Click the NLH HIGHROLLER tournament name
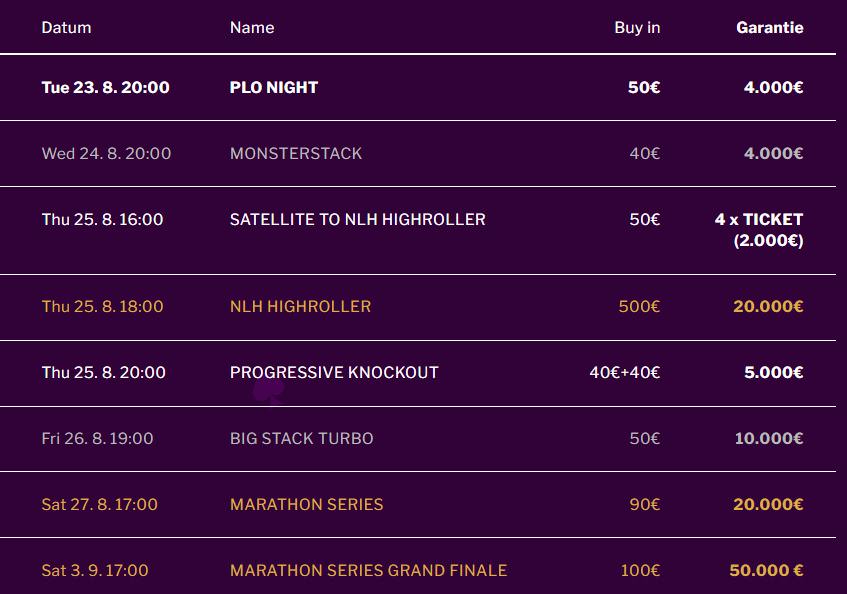This screenshot has height=594, width=847. 300,306
